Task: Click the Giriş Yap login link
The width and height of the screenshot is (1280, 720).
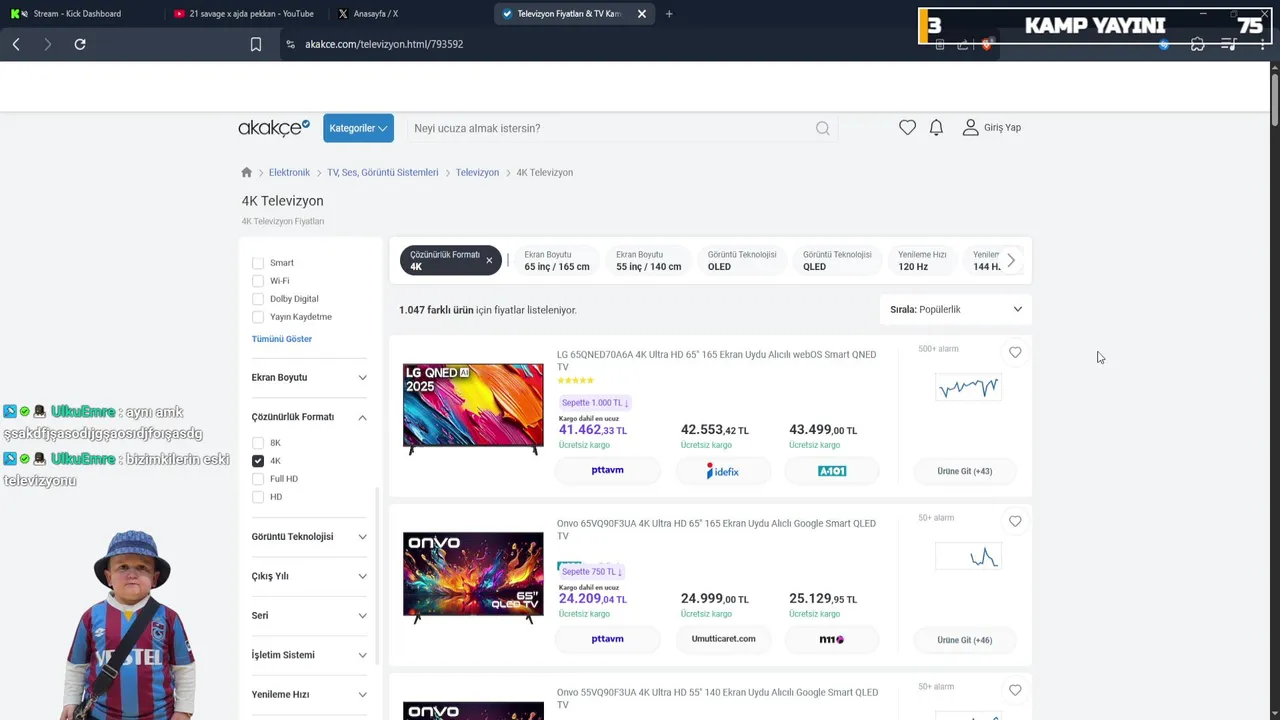Action: tap(991, 128)
